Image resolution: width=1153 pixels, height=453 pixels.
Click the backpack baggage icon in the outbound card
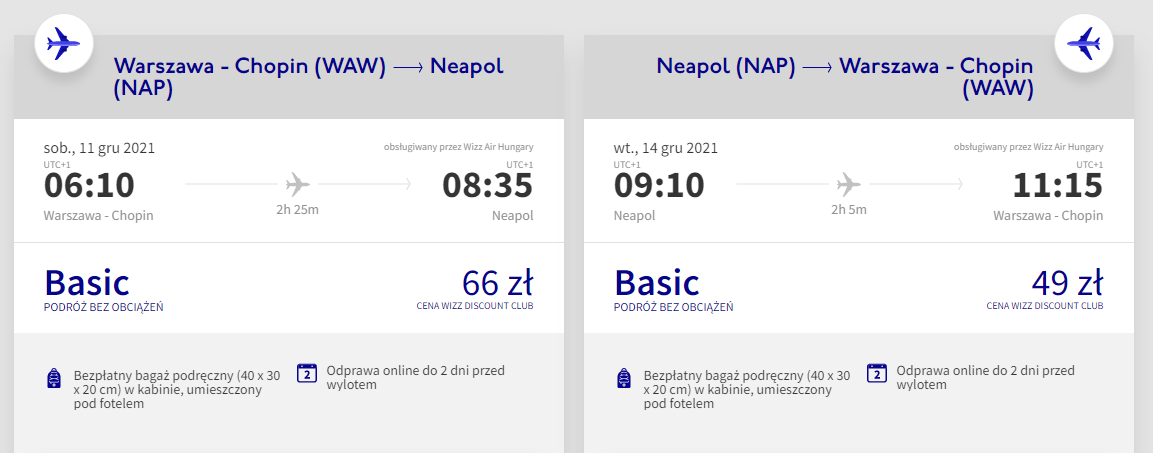click(x=55, y=379)
